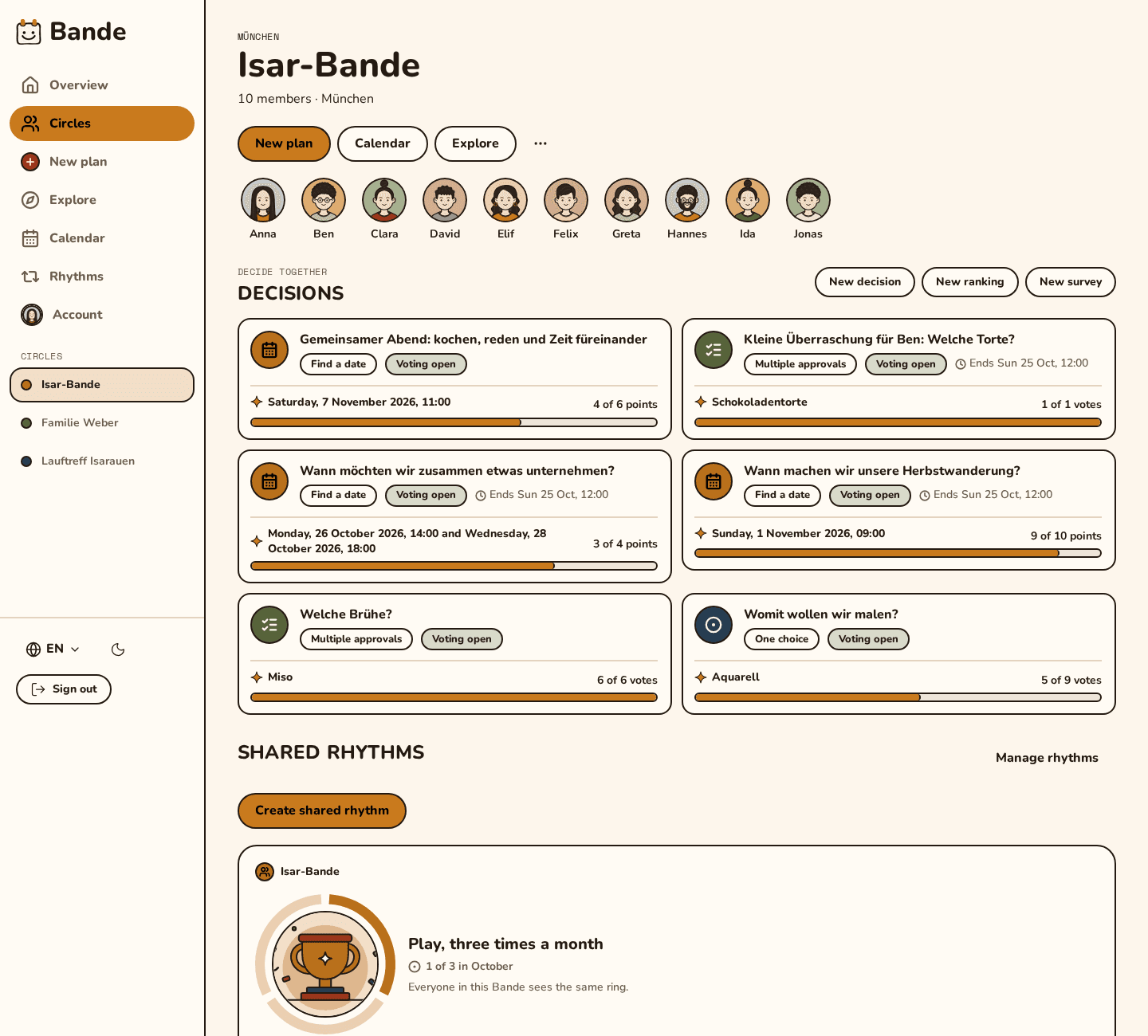Image resolution: width=1148 pixels, height=1036 pixels.
Task: Select the Rhythms repeat-arrows icon
Action: coord(30,277)
